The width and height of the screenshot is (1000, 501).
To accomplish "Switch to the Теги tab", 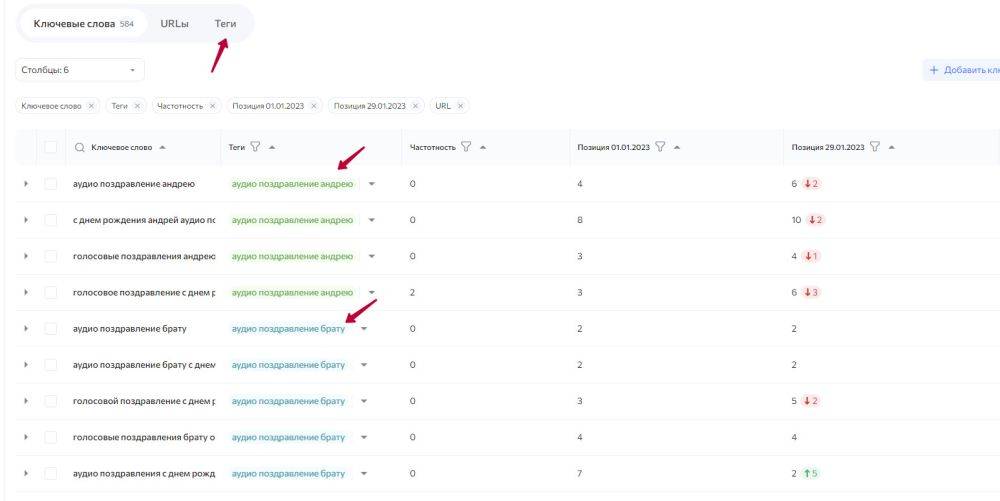I will coord(225,24).
